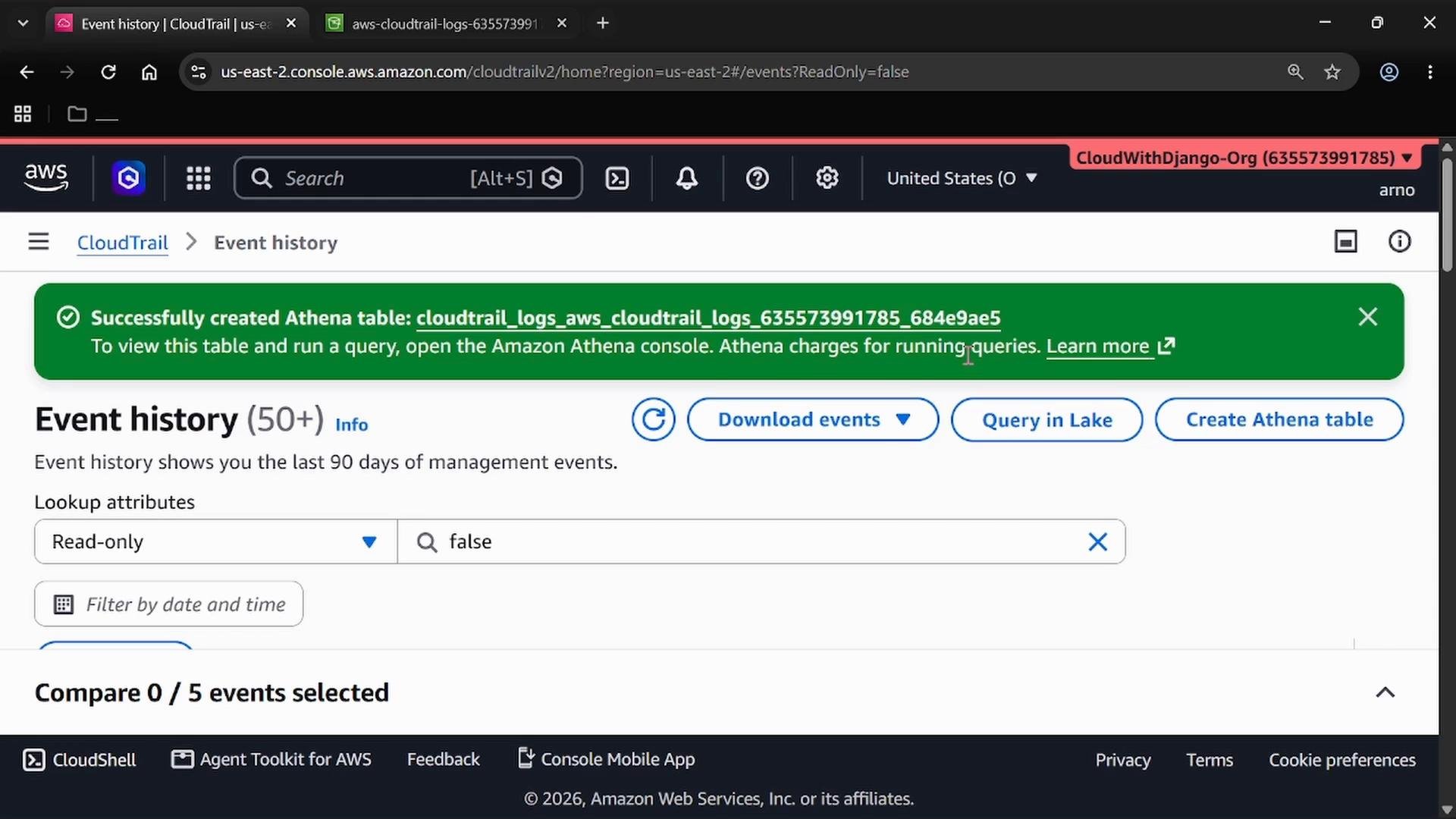Expand the Read-only lookup attribute dropdown

pos(215,541)
